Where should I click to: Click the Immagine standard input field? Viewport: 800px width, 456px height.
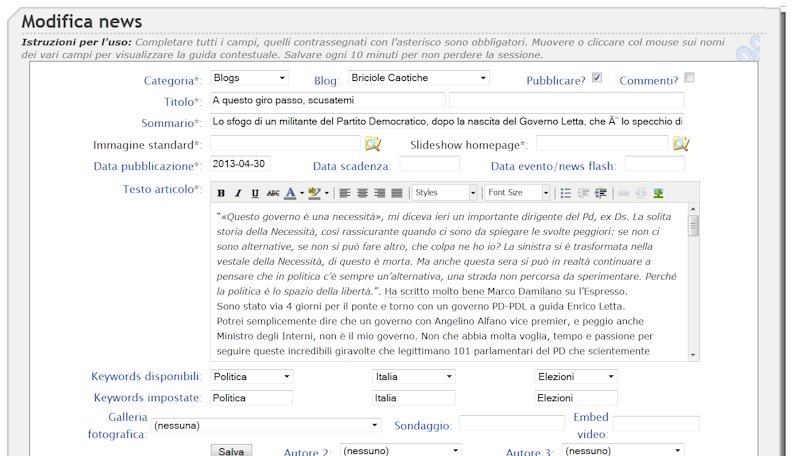coord(285,143)
